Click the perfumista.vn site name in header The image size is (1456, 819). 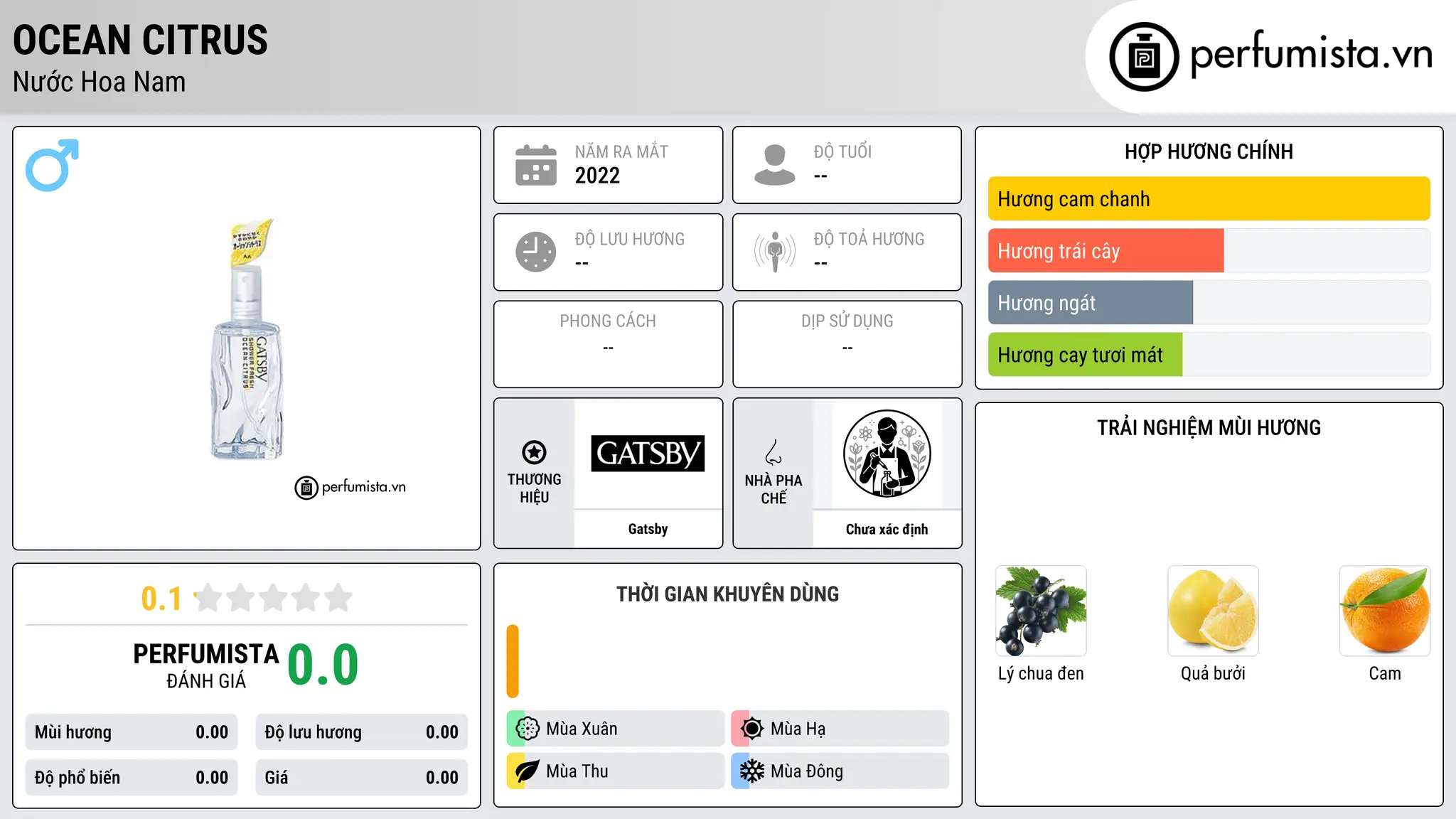point(1312,53)
